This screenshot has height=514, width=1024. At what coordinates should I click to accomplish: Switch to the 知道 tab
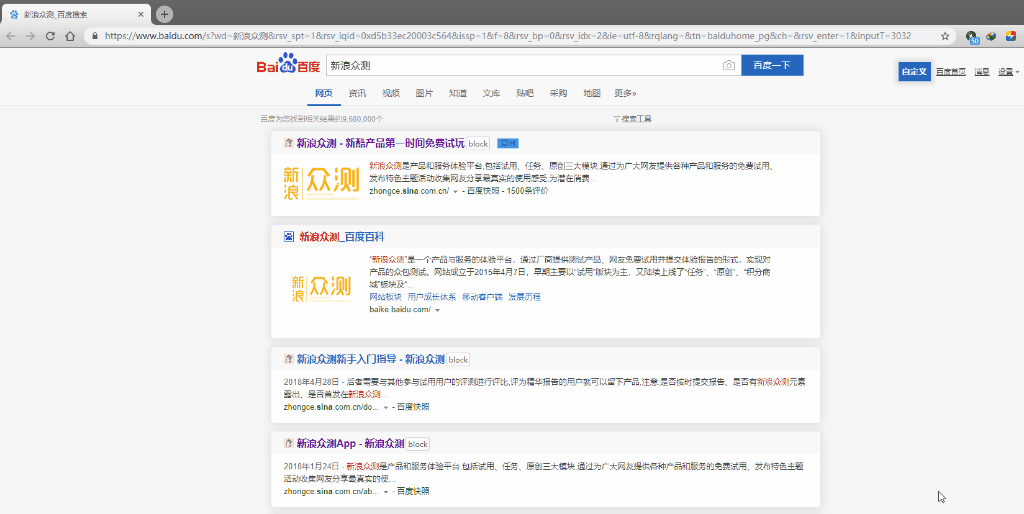pos(458,93)
